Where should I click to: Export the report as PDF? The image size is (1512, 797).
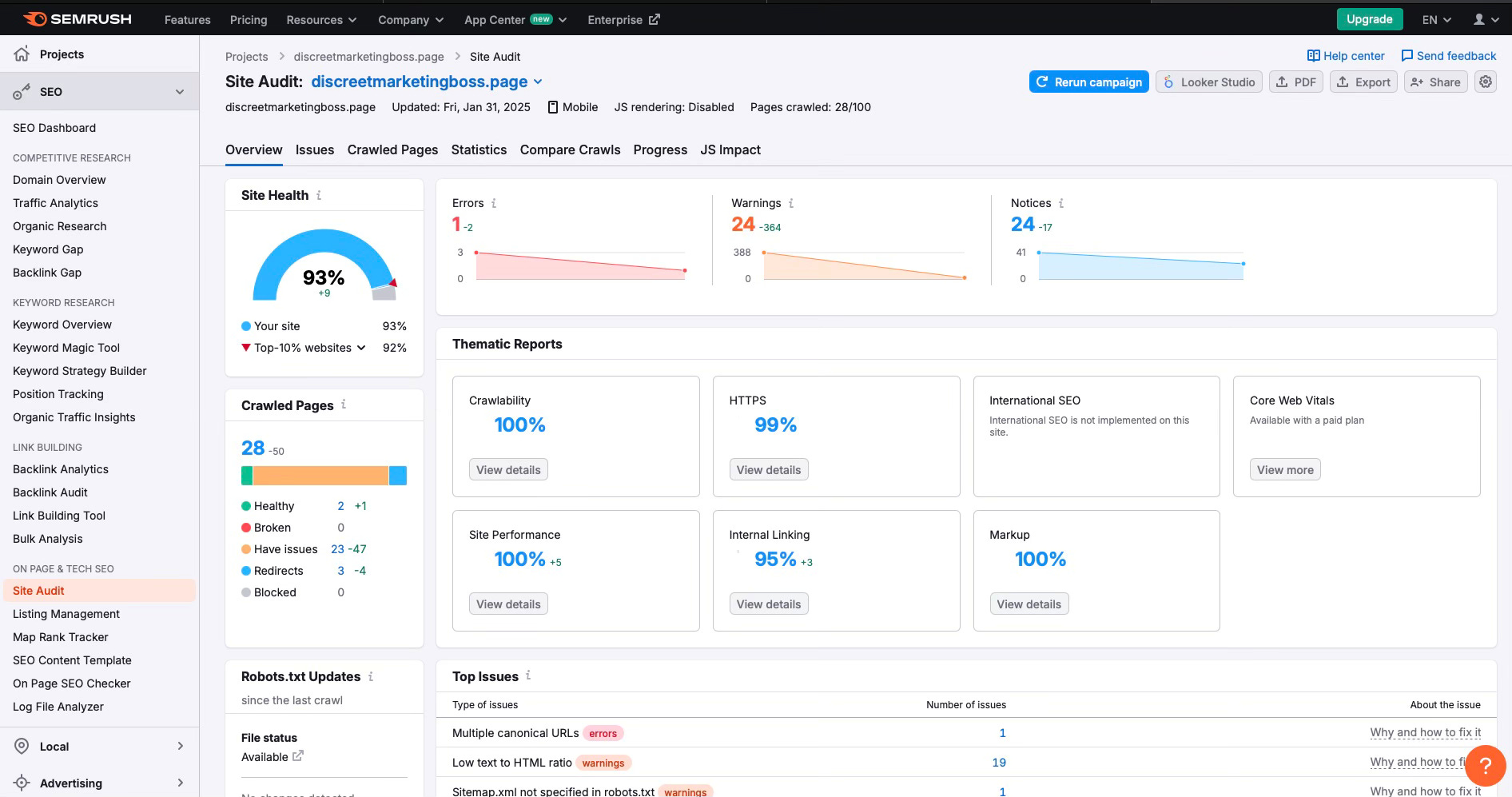click(1296, 82)
